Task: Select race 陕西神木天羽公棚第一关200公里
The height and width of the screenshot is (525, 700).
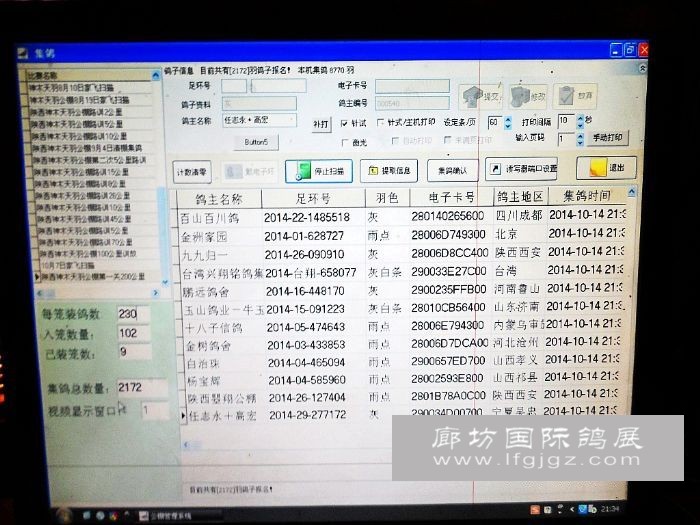Action: pyautogui.click(x=94, y=277)
